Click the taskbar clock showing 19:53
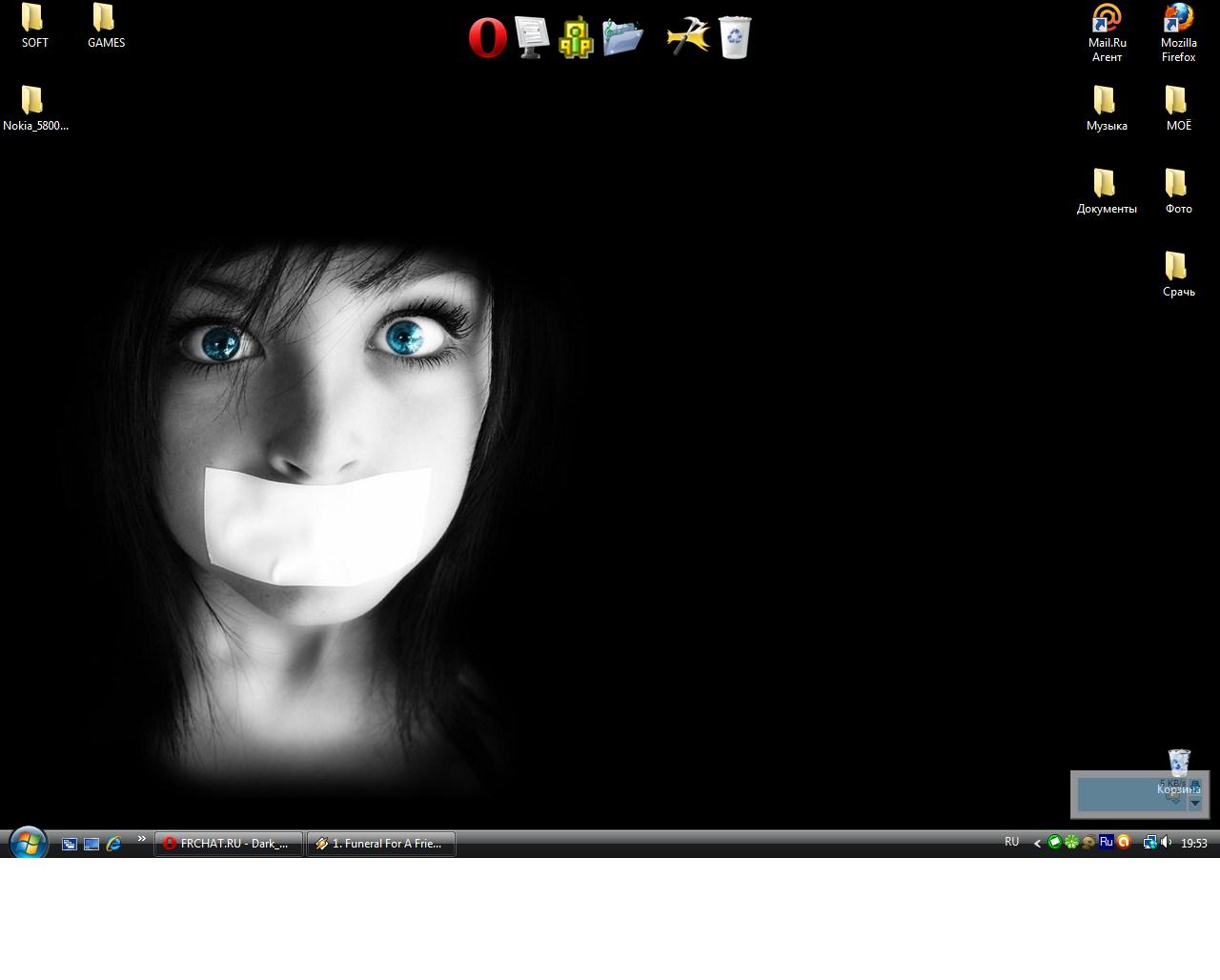Image resolution: width=1220 pixels, height=980 pixels. click(x=1194, y=843)
